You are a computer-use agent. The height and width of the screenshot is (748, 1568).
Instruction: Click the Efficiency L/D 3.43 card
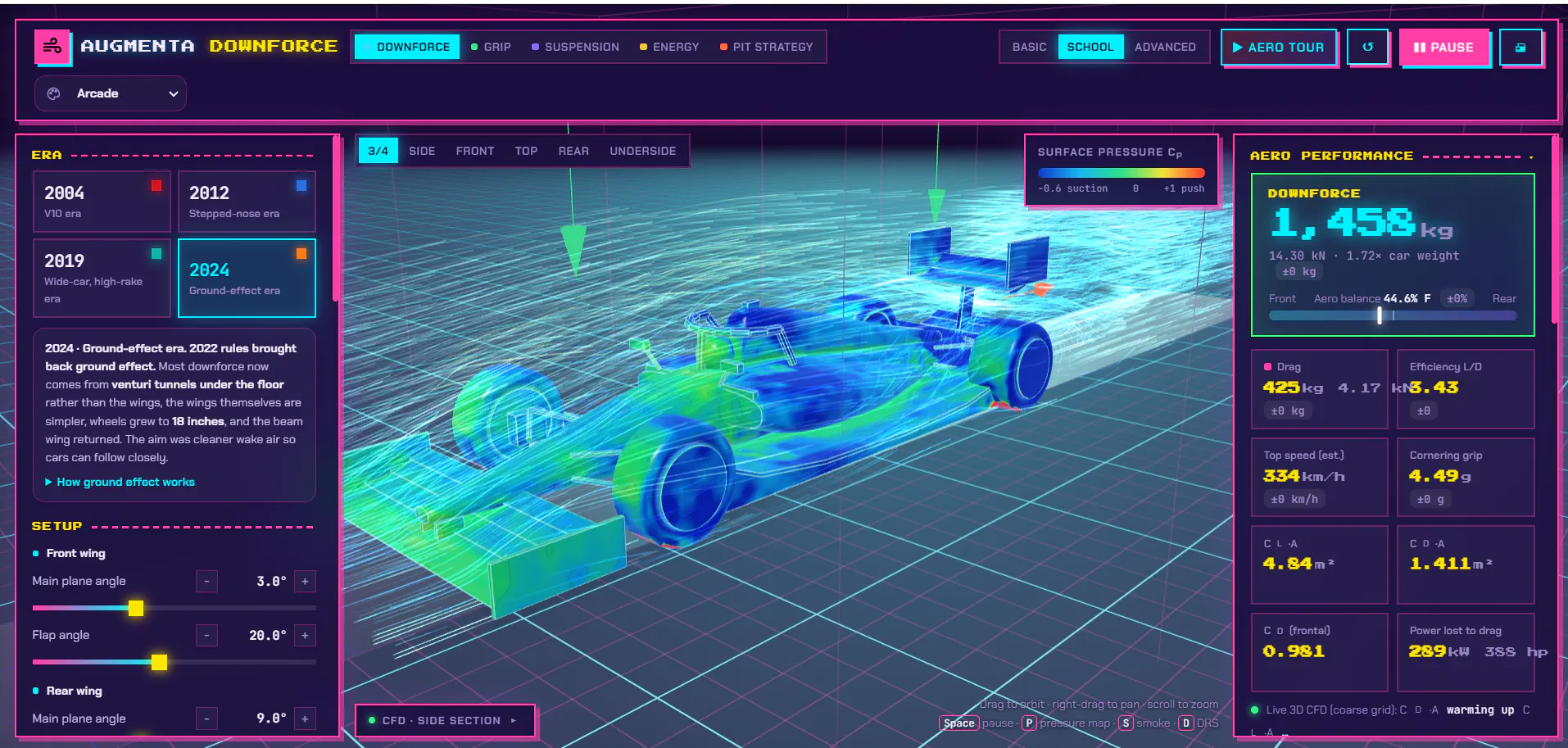click(1466, 389)
